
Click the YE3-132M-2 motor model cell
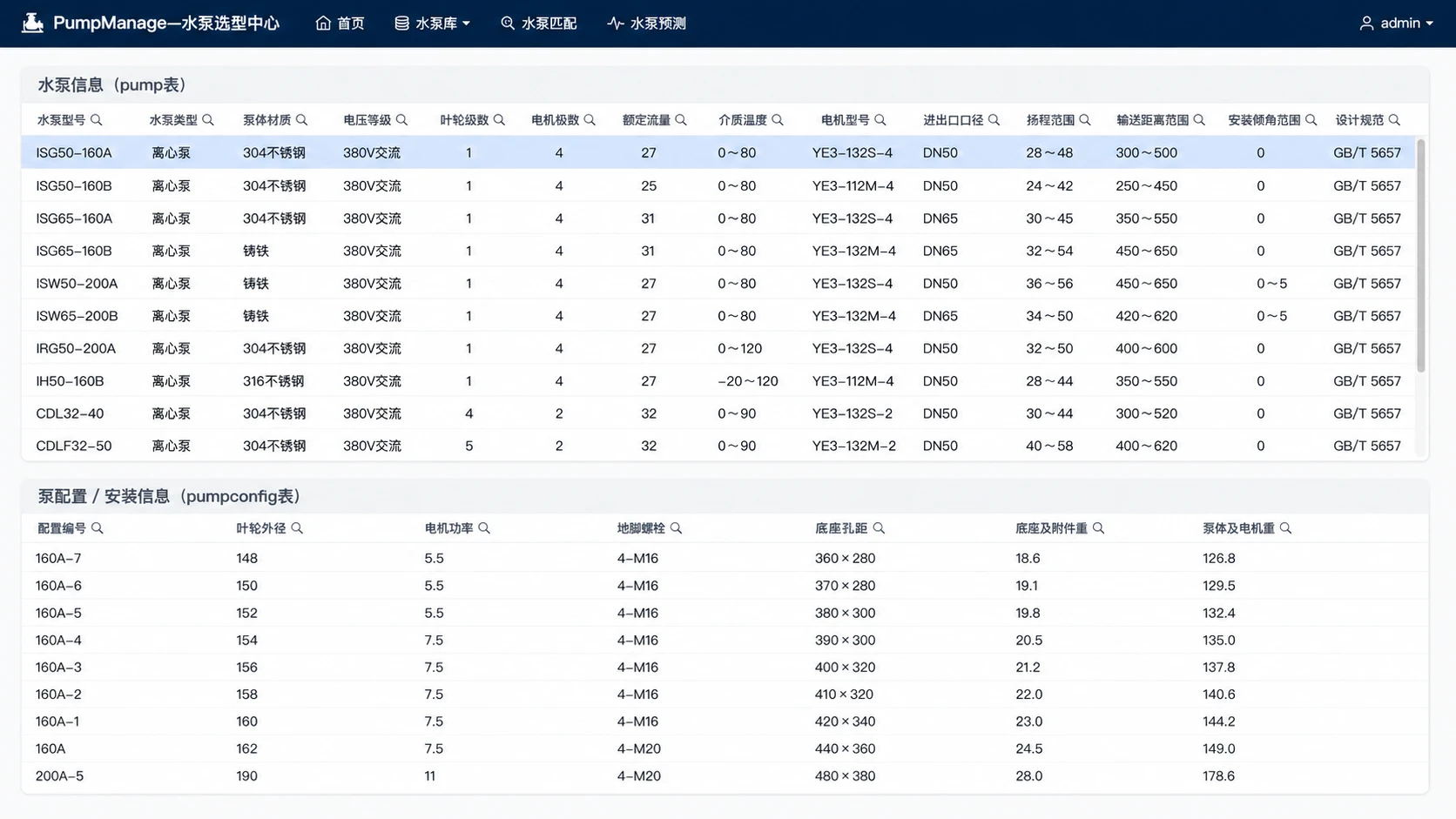[854, 446]
